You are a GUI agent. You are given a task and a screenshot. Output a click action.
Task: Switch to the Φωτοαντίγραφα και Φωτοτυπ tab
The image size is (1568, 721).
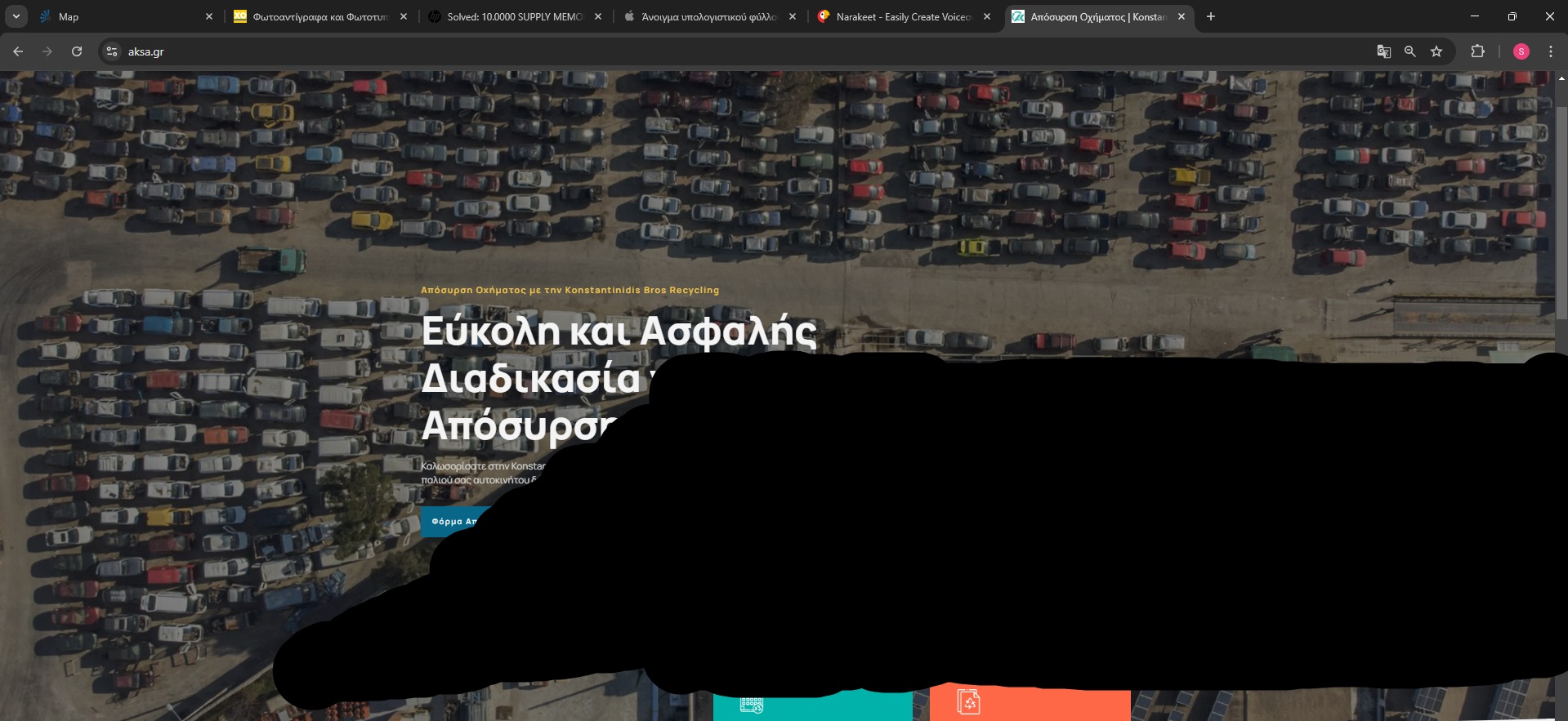pos(320,16)
